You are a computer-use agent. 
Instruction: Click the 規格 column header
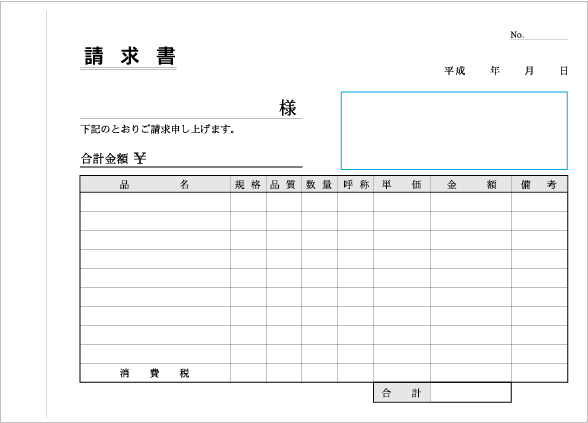click(x=248, y=184)
